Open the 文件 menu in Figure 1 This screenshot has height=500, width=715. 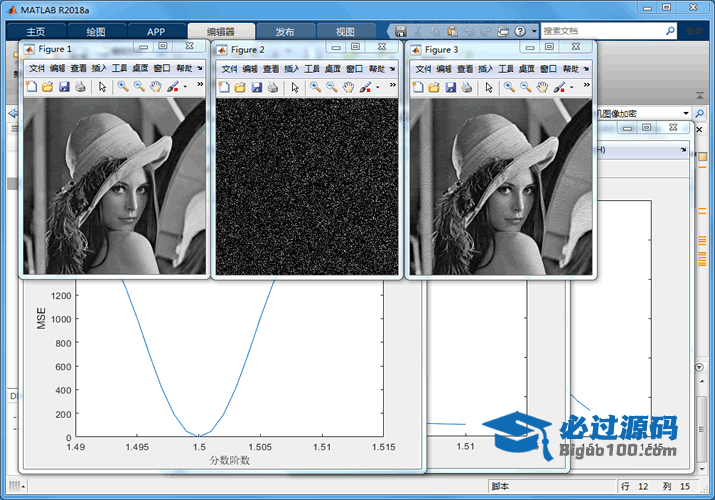pos(36,68)
